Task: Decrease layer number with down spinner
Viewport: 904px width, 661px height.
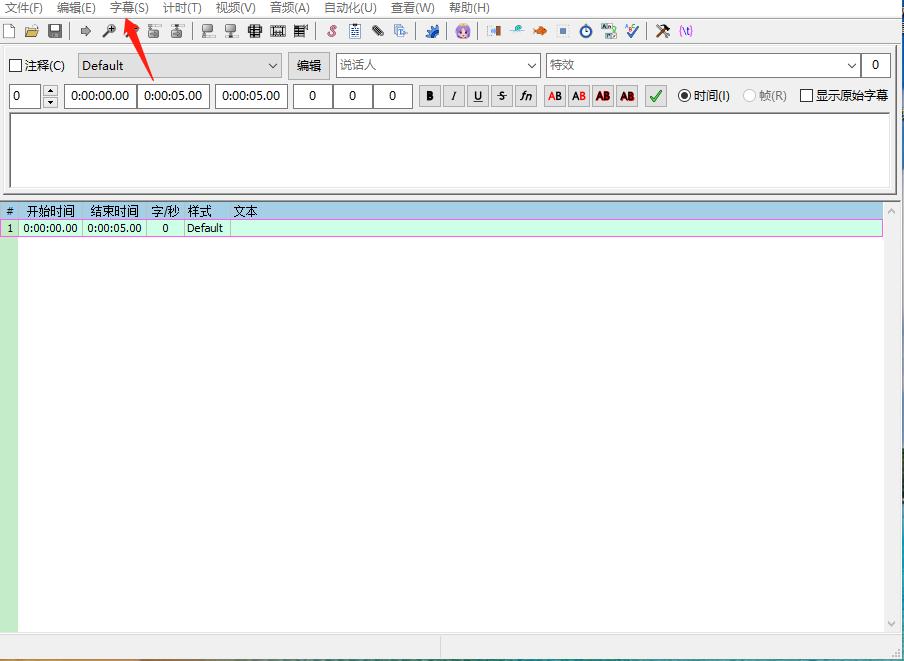Action: (x=51, y=102)
